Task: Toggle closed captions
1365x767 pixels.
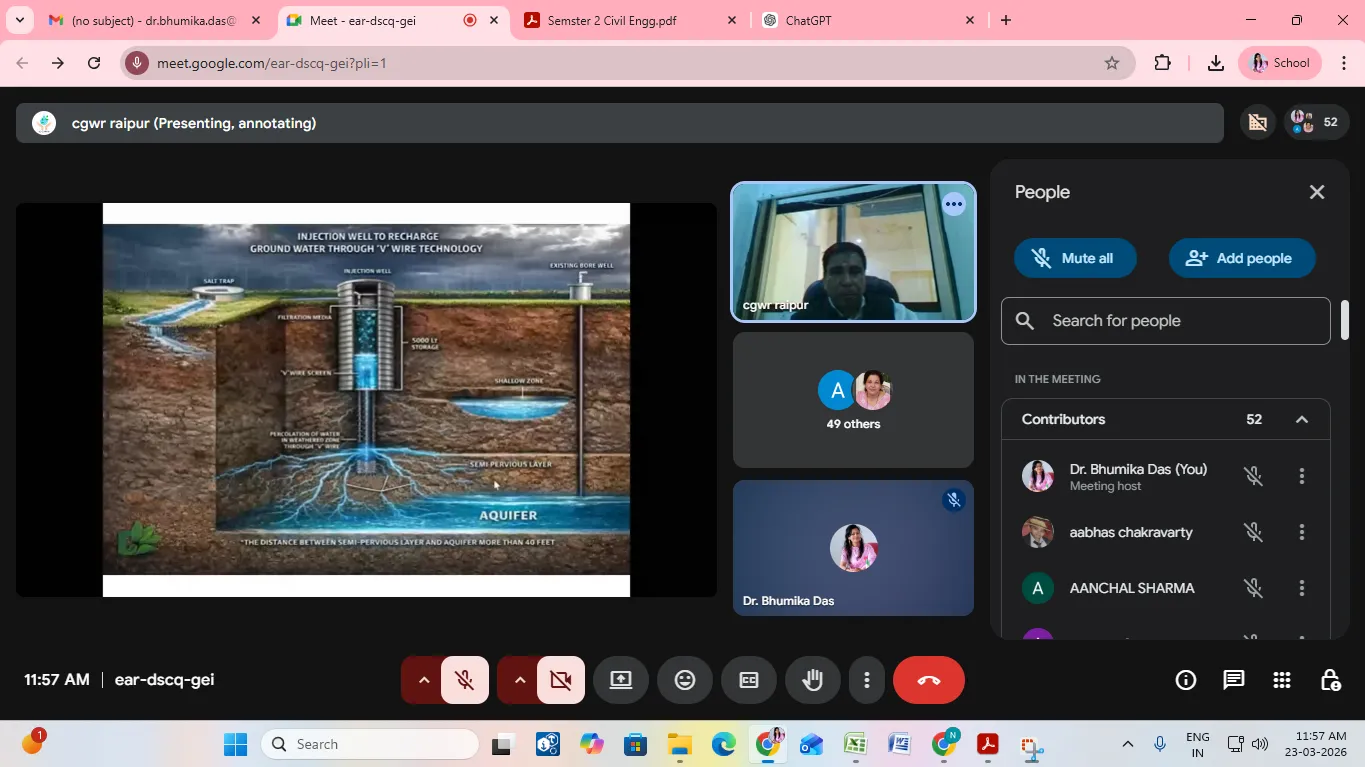Action: coord(749,680)
